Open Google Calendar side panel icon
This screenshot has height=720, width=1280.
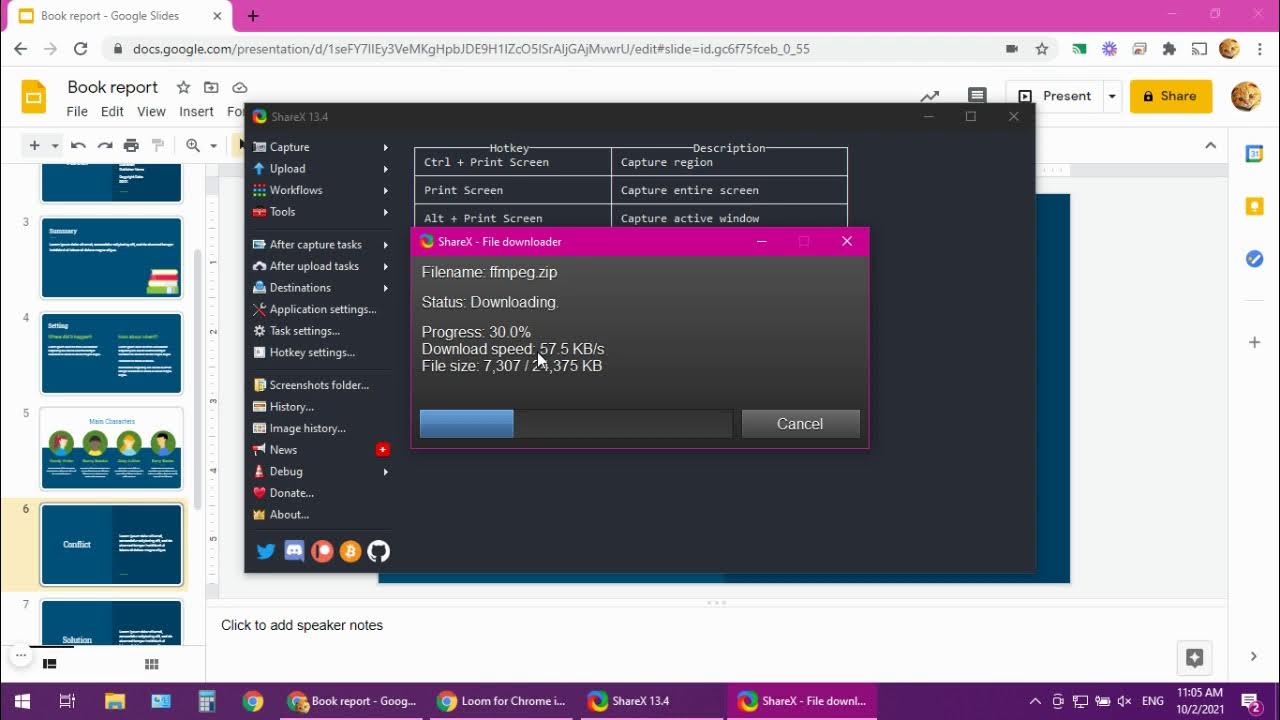1254,154
